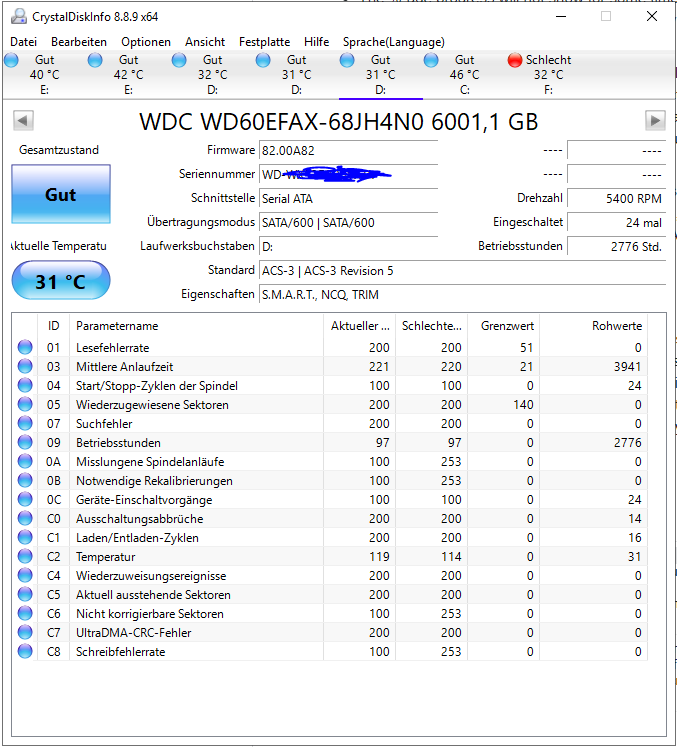Click the Standard ACS-3 field

[462, 271]
